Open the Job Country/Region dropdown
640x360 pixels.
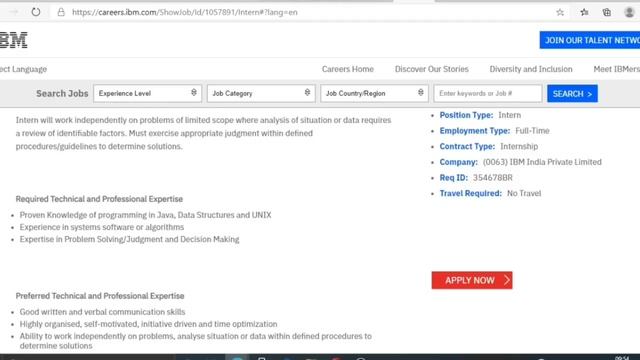tap(374, 93)
